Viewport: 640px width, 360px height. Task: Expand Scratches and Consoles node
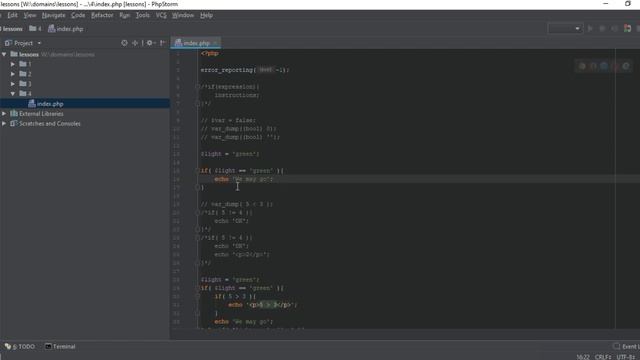tap(4, 123)
